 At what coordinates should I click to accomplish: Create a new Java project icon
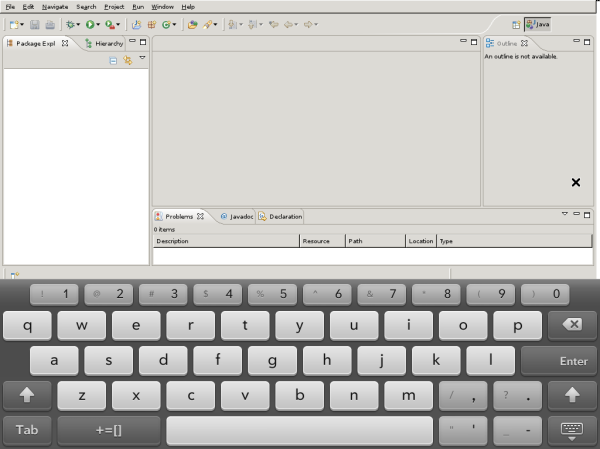[136, 25]
